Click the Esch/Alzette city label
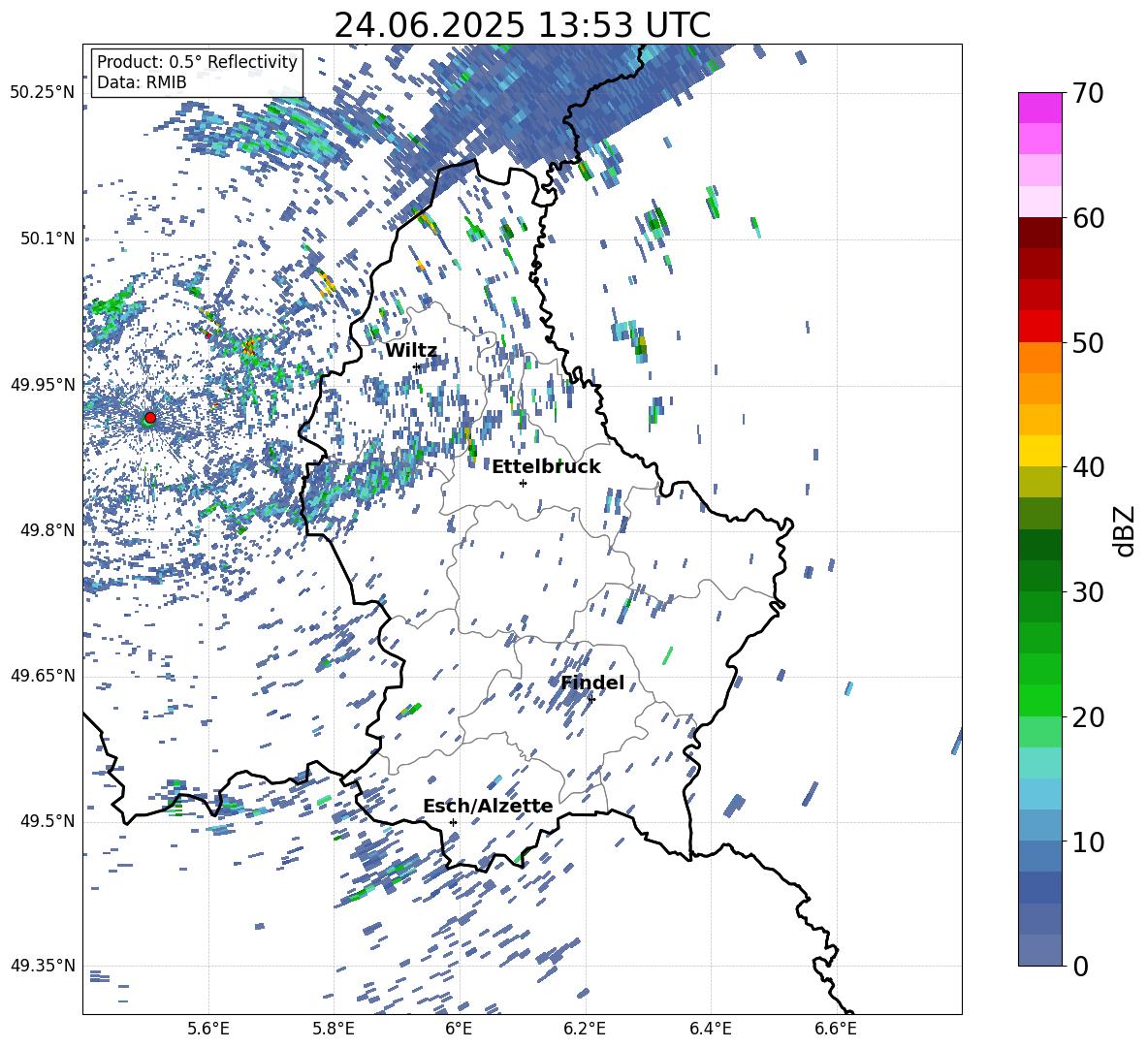The image size is (1148, 1048). [488, 806]
